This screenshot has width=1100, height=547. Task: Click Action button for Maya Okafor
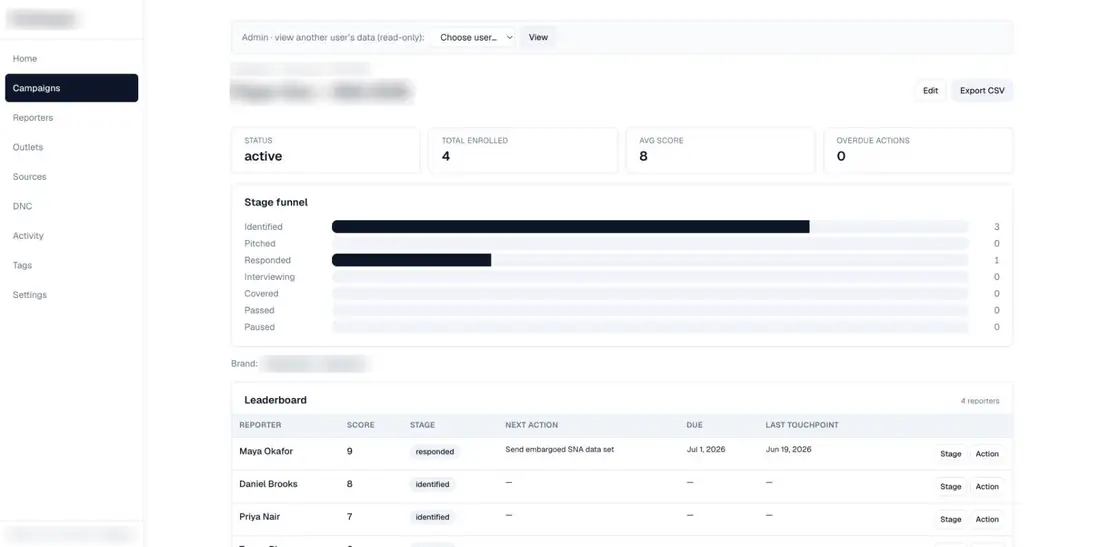(987, 454)
